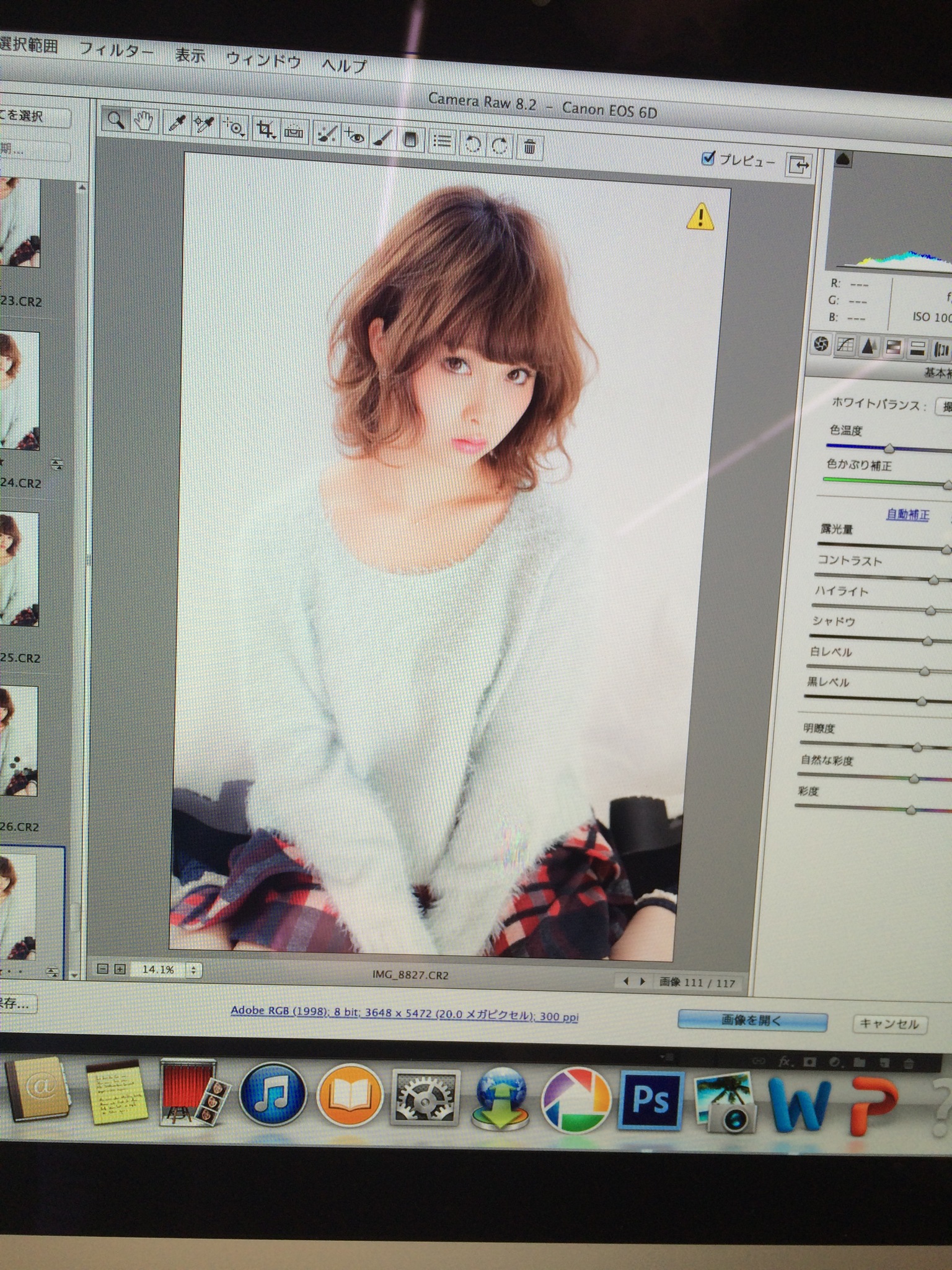Select the White Balance eyedropper tool
The height and width of the screenshot is (1270, 952).
[175, 123]
